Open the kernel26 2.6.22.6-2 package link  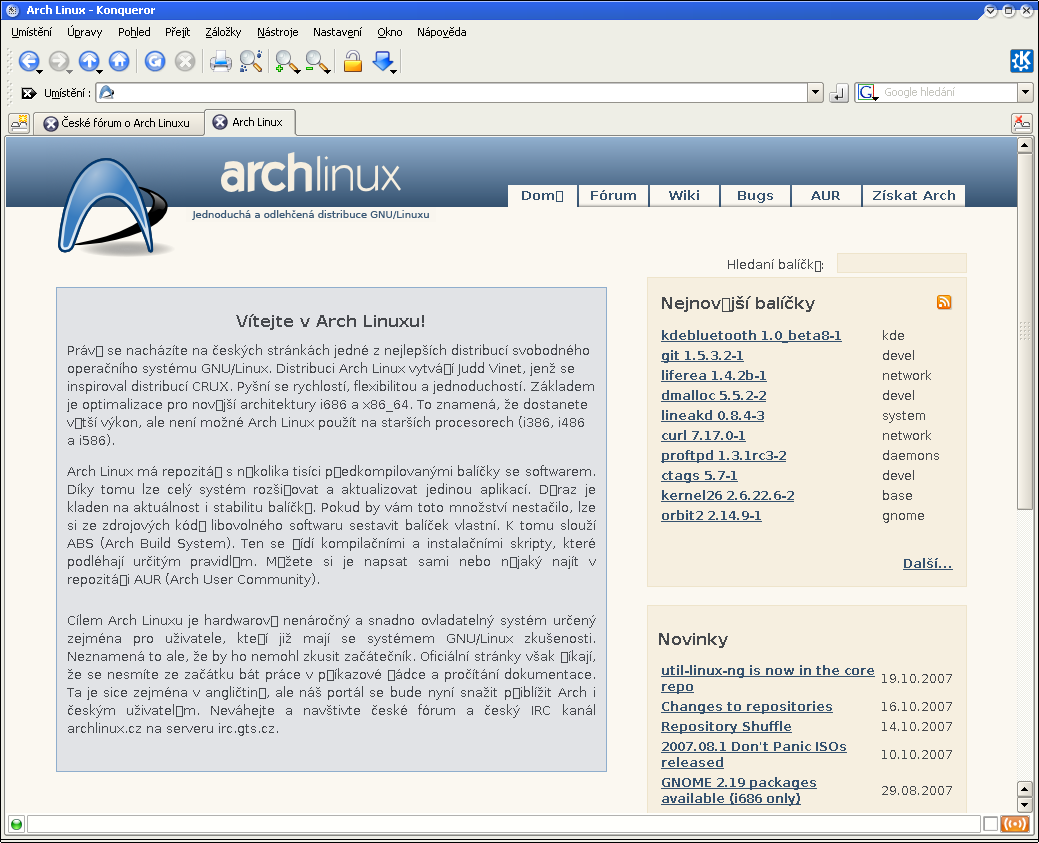[x=727, y=496]
